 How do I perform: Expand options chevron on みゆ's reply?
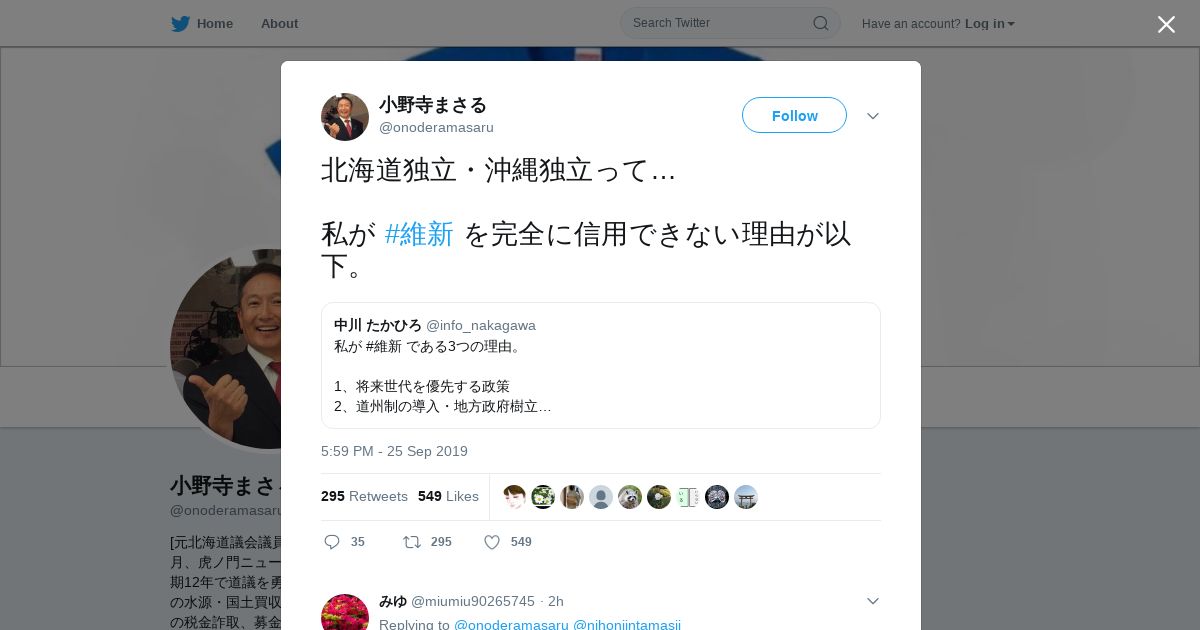coord(873,601)
